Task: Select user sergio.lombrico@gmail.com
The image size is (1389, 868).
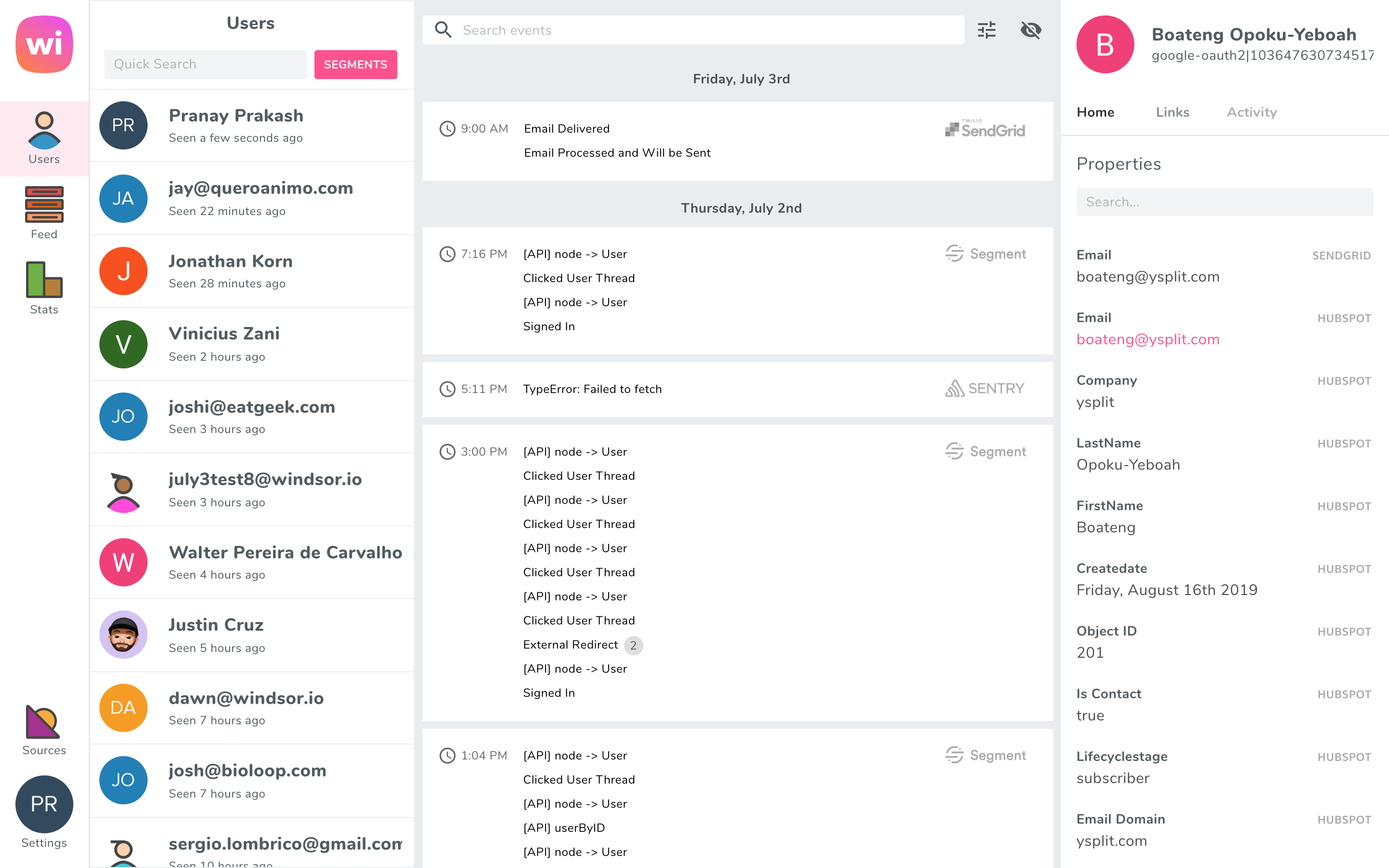Action: click(251, 844)
